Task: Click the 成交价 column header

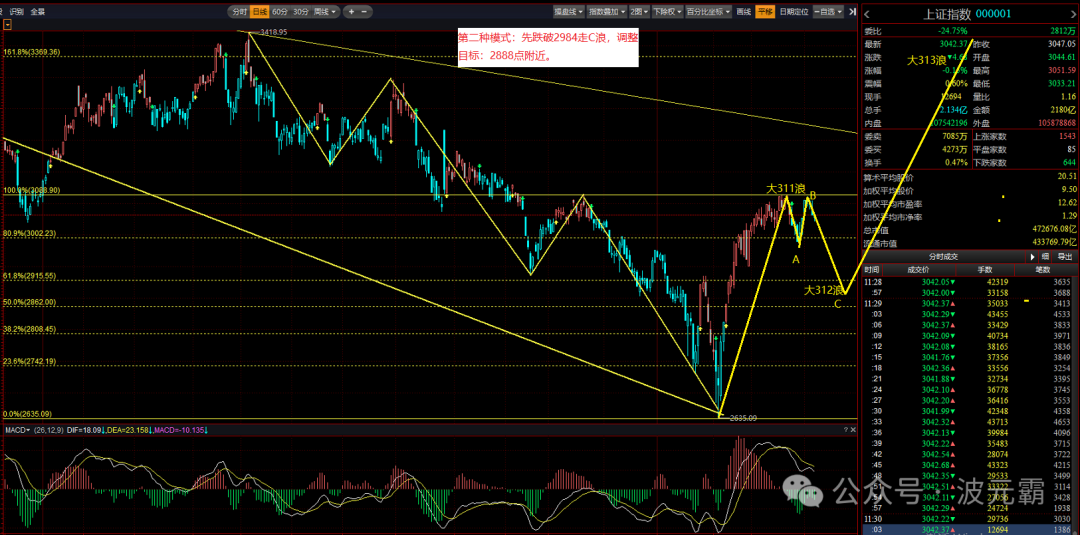Action: [918, 269]
